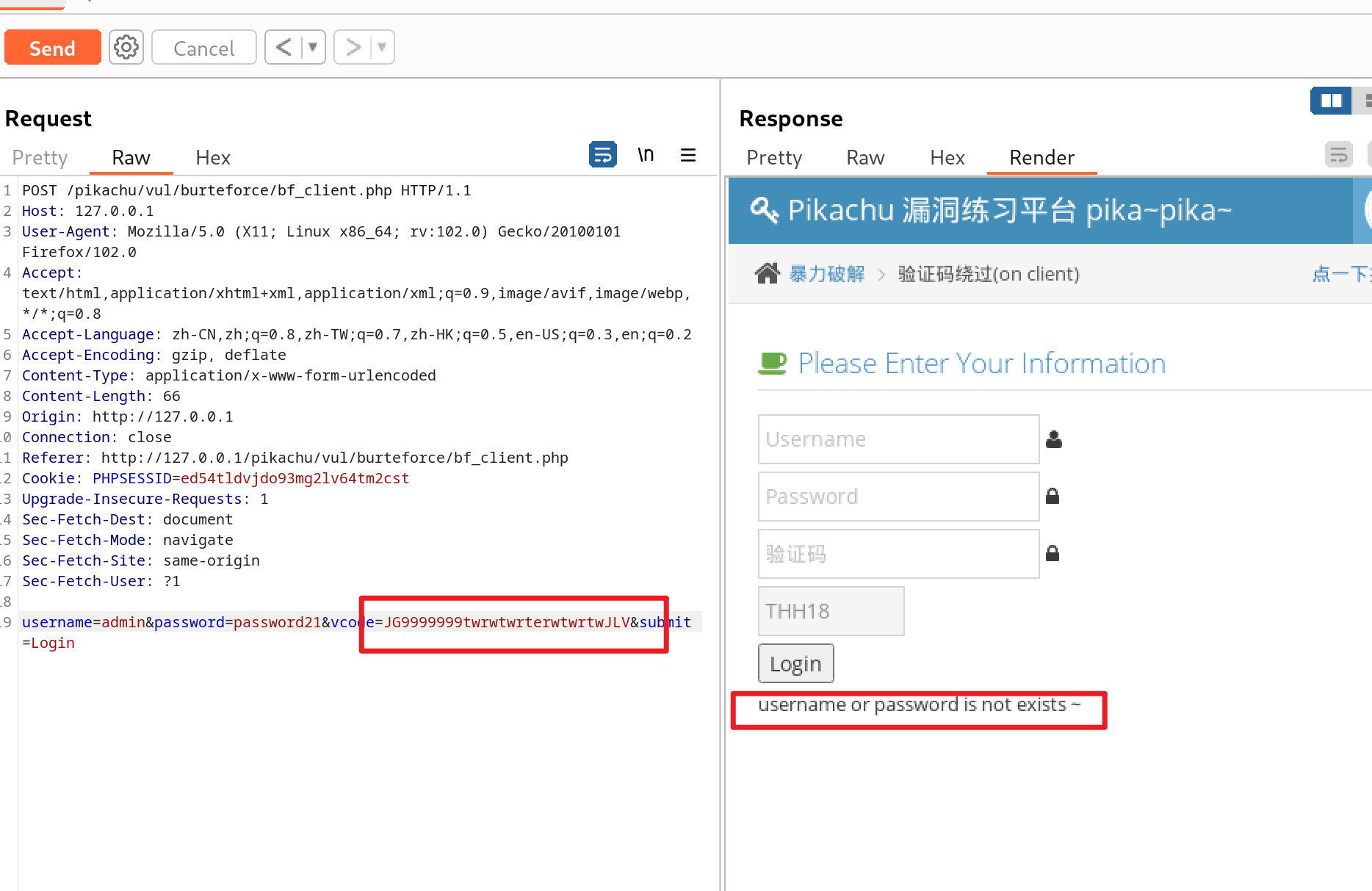Image resolution: width=1372 pixels, height=891 pixels.
Task: Click the Login button in rendered page
Action: (x=795, y=663)
